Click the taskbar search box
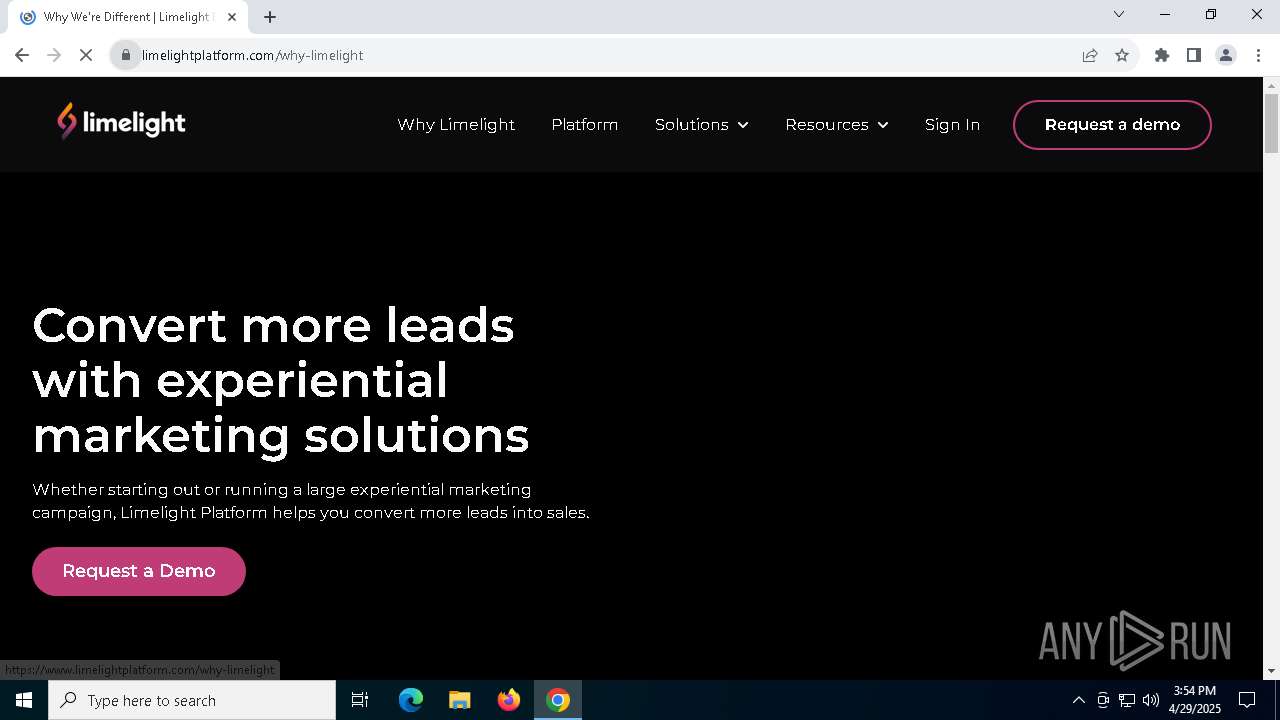The width and height of the screenshot is (1280, 720). coord(192,700)
